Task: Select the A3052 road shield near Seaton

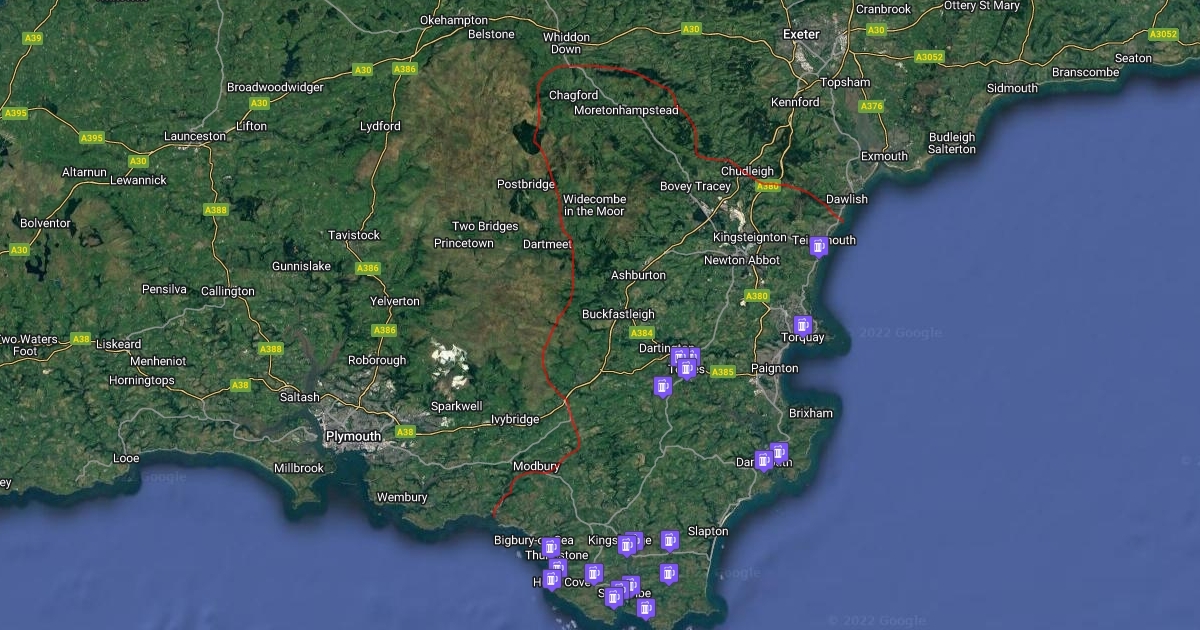Action: coord(1163,34)
